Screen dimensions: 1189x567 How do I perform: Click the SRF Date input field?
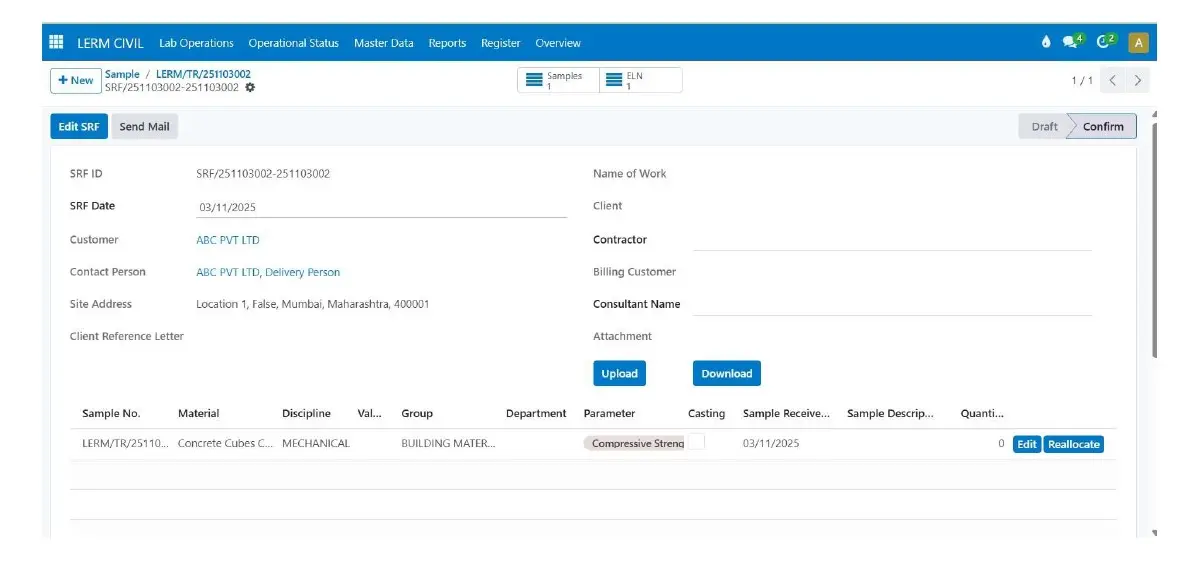pos(381,207)
